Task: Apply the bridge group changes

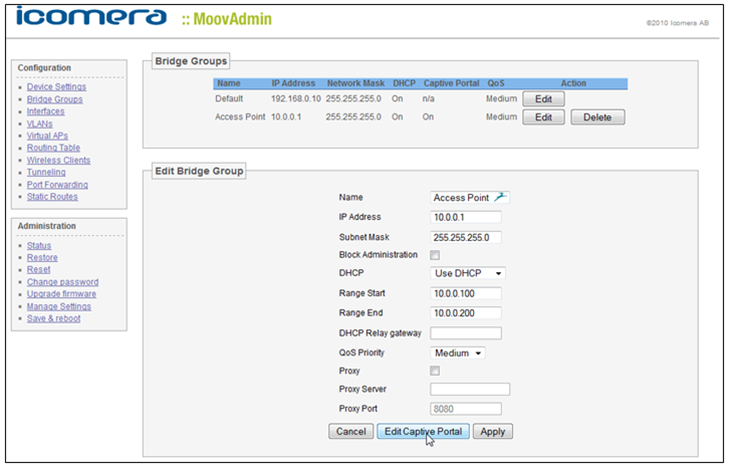Action: 493,432
